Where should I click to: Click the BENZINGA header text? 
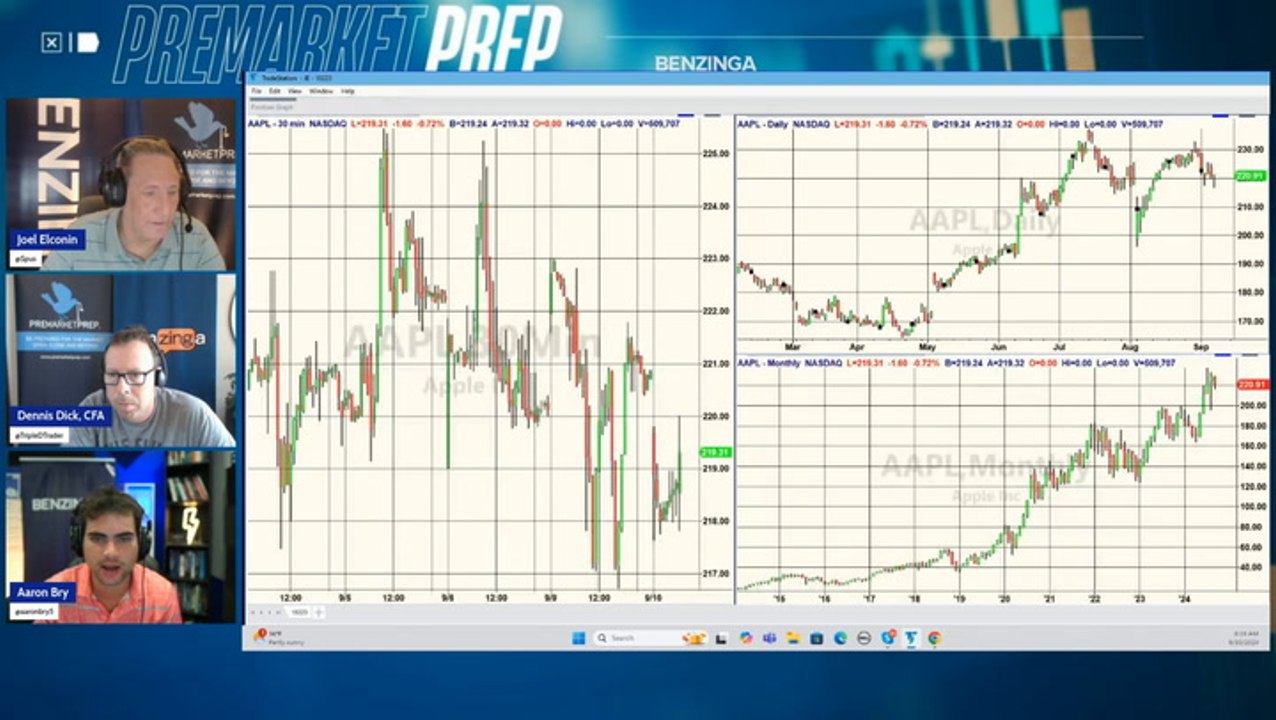pyautogui.click(x=705, y=63)
